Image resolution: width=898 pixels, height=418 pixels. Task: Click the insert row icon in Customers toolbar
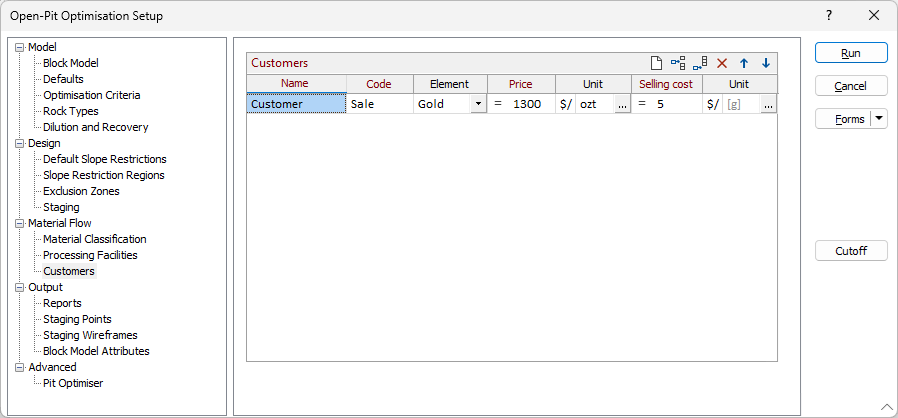678,63
